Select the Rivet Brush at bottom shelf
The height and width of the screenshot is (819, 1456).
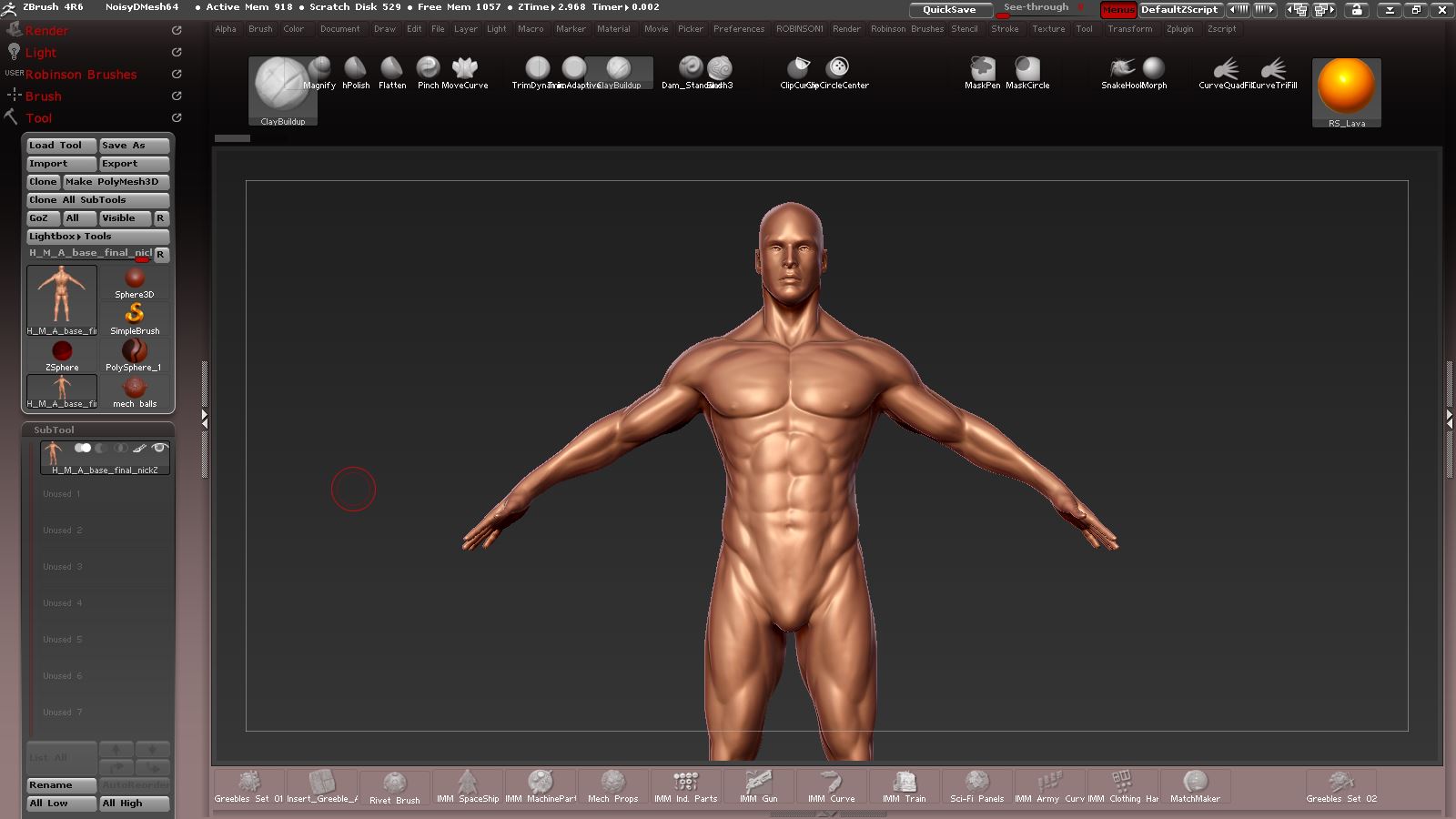(x=395, y=787)
